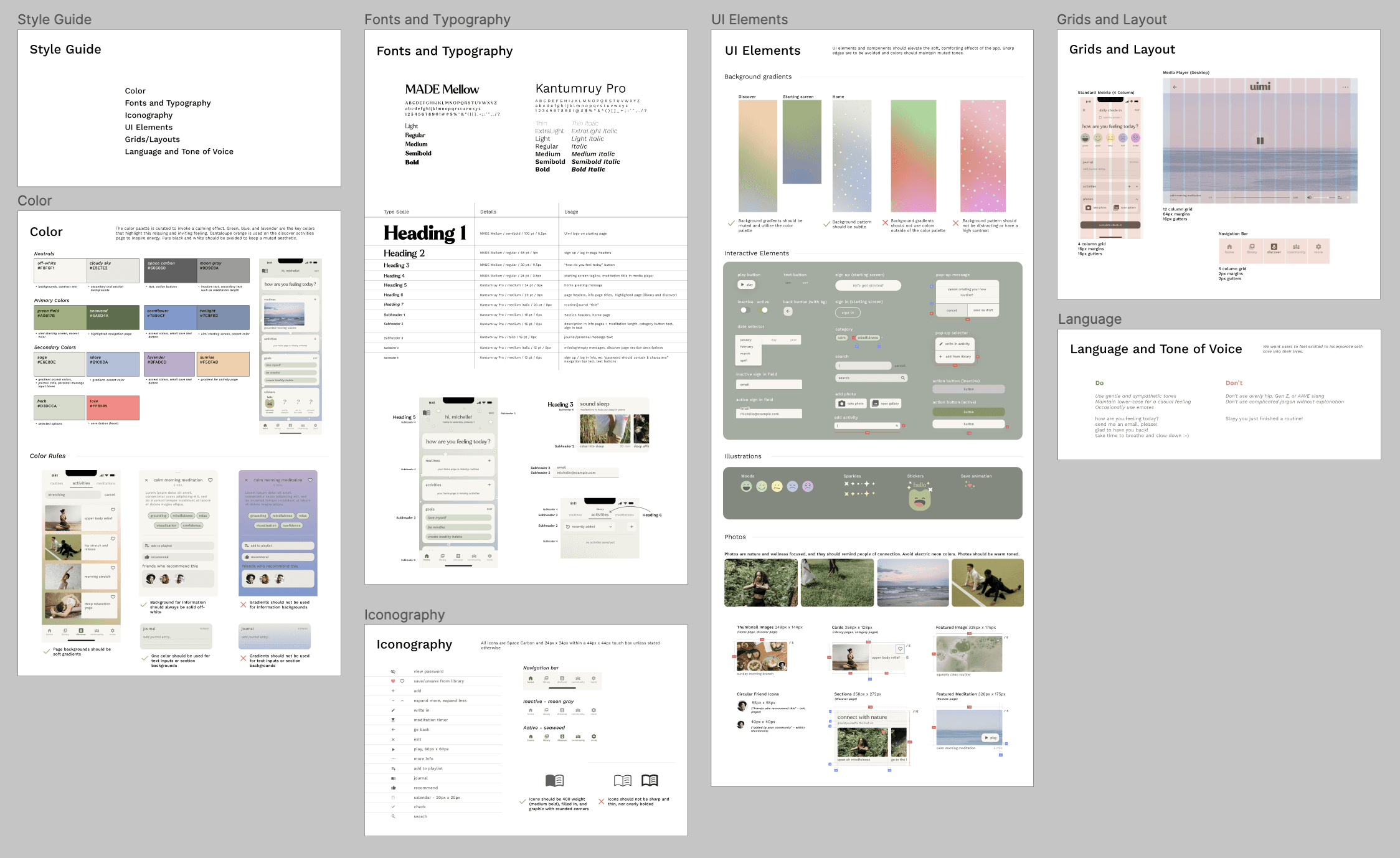Select the checkmark icon in the 'check' row
The height and width of the screenshot is (858, 1400).
[x=393, y=807]
